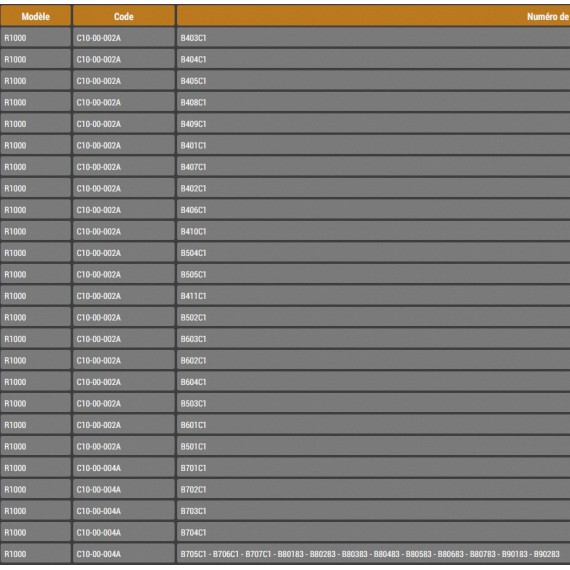Click code C10-00-004A in the B705C1 row
The width and height of the screenshot is (570, 570).
[99, 554]
